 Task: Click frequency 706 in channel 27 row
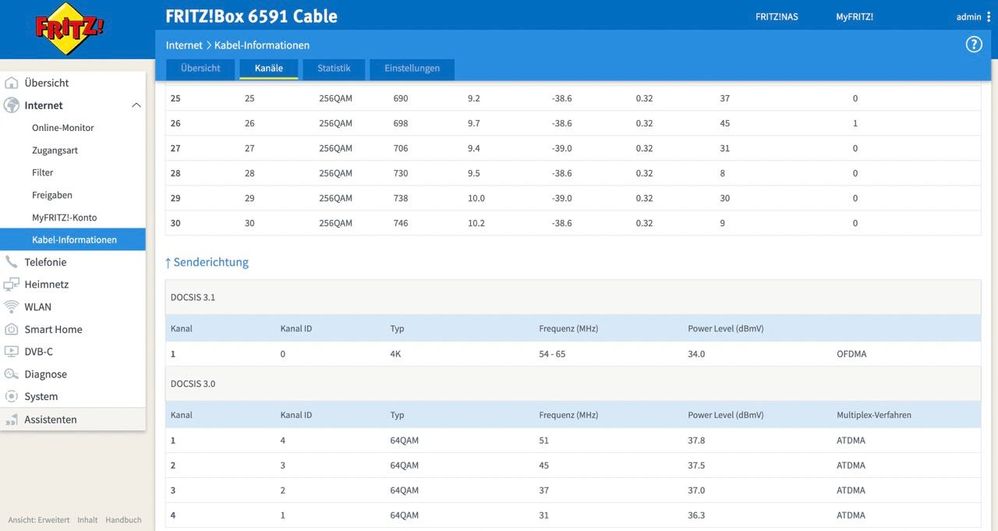400,148
